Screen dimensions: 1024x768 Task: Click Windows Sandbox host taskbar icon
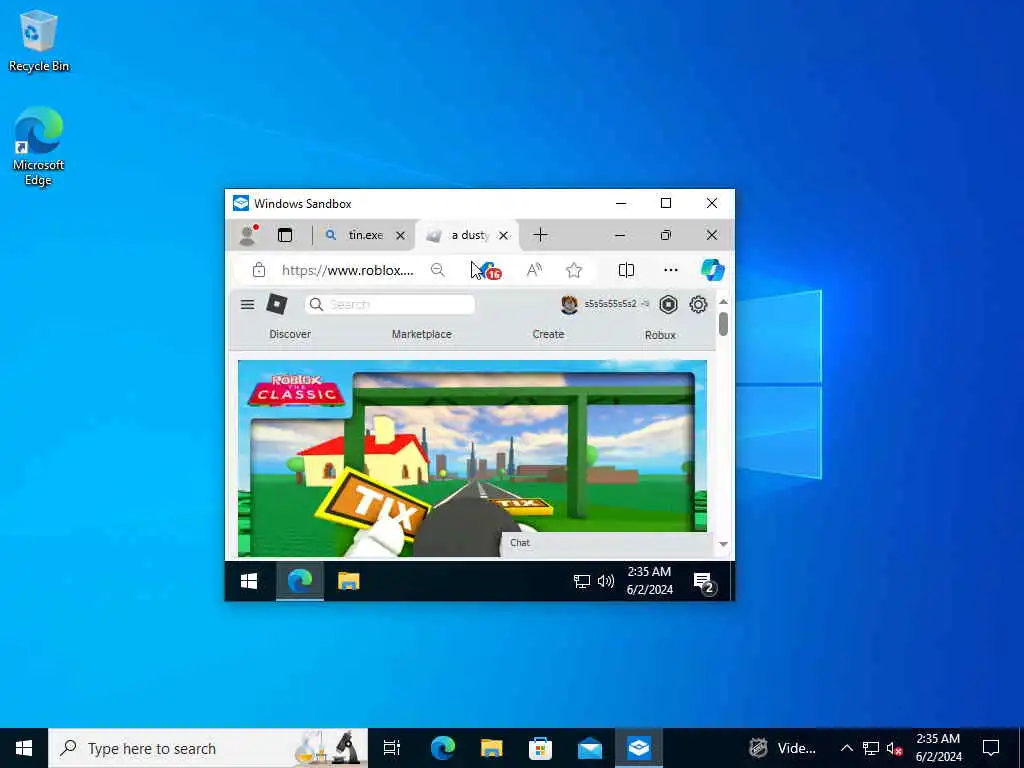[x=639, y=748]
